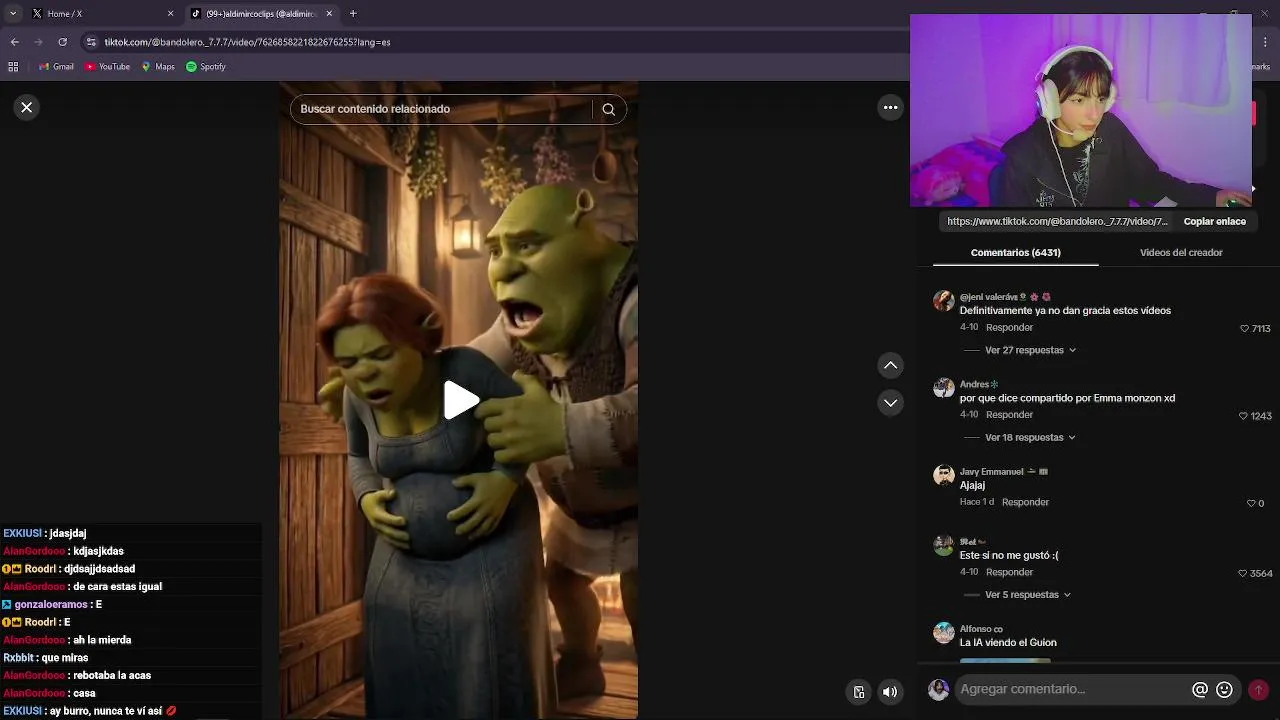
Task: Like Javy Emmanuel's 'Ajajaj' comment
Action: pyautogui.click(x=1251, y=503)
